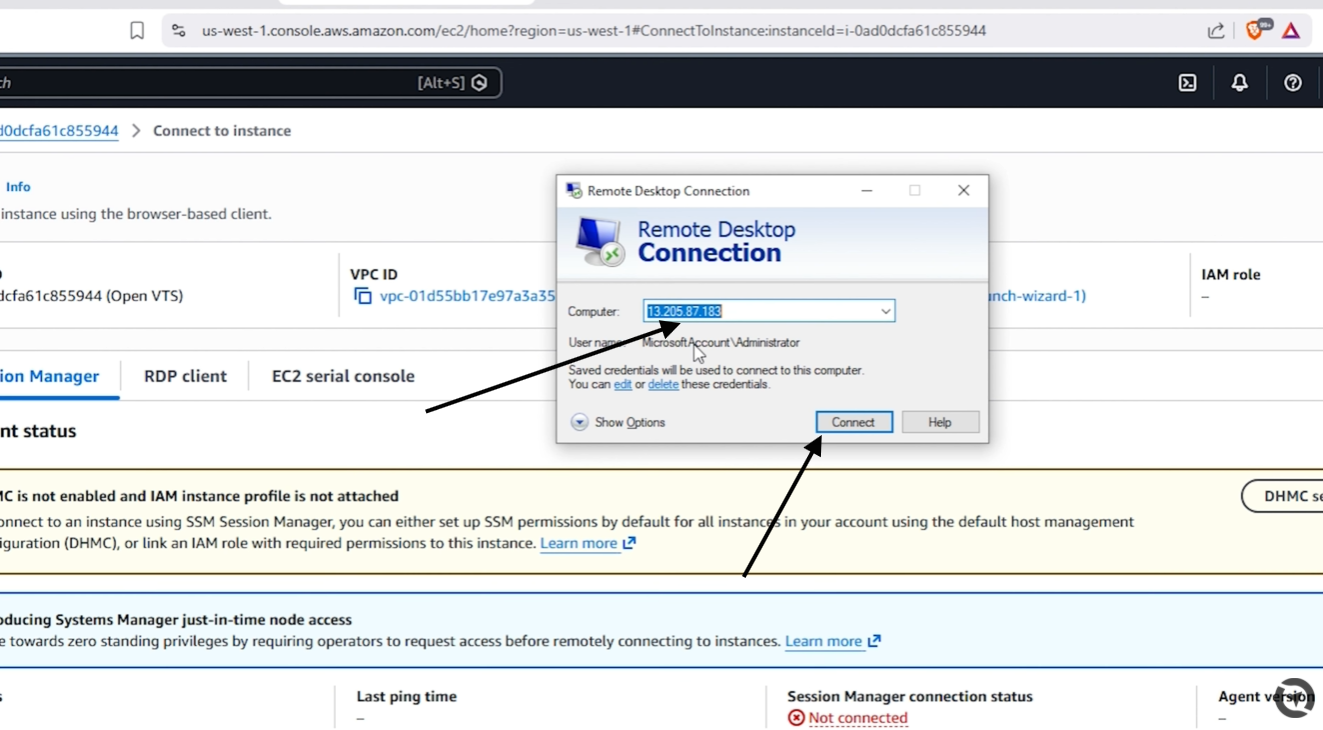Click edit credentials link
The image size is (1323, 730).
tap(622, 384)
